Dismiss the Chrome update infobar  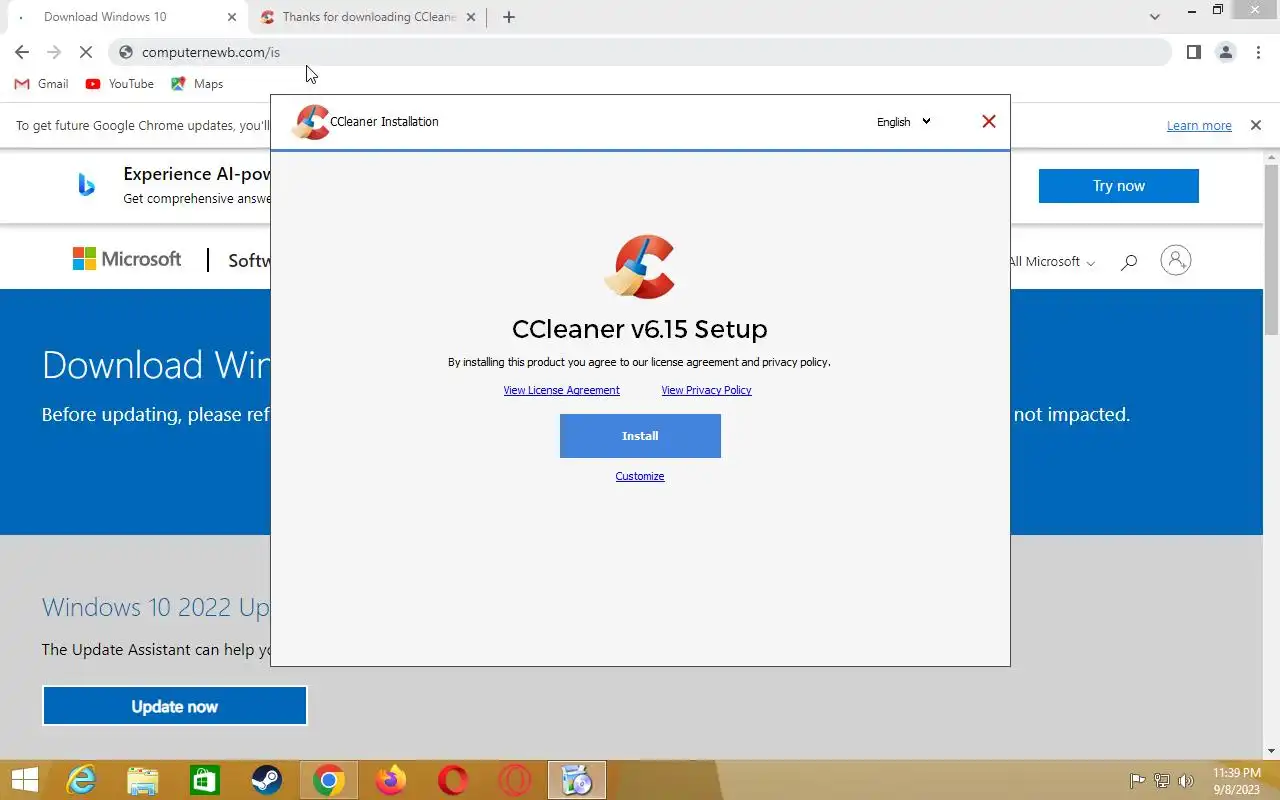[1255, 125]
